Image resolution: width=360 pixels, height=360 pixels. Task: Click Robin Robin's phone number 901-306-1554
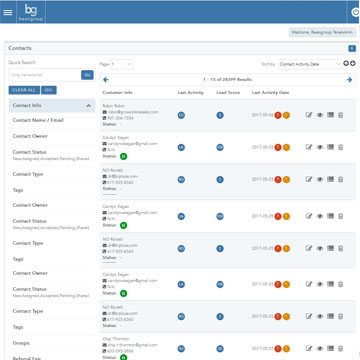120,118
